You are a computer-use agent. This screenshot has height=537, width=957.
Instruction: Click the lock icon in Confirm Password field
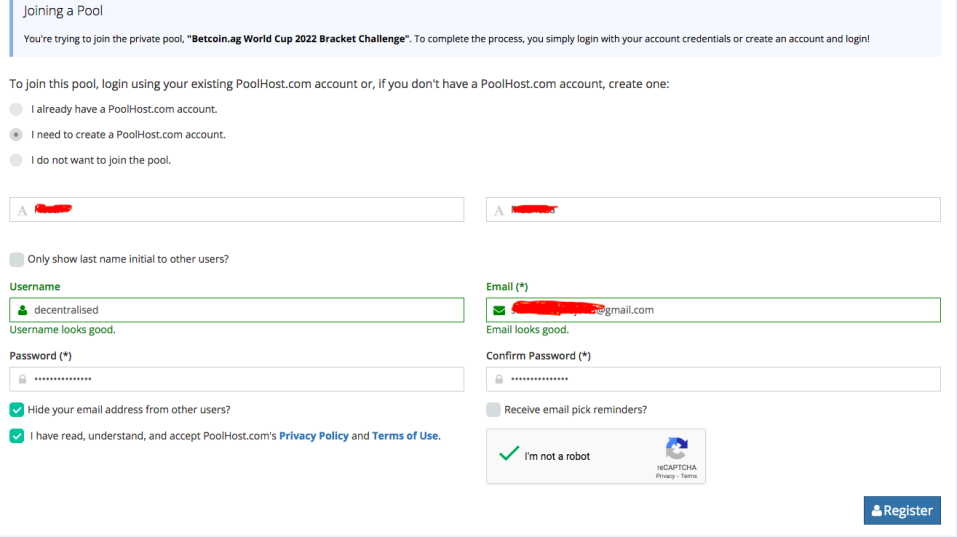click(x=499, y=380)
